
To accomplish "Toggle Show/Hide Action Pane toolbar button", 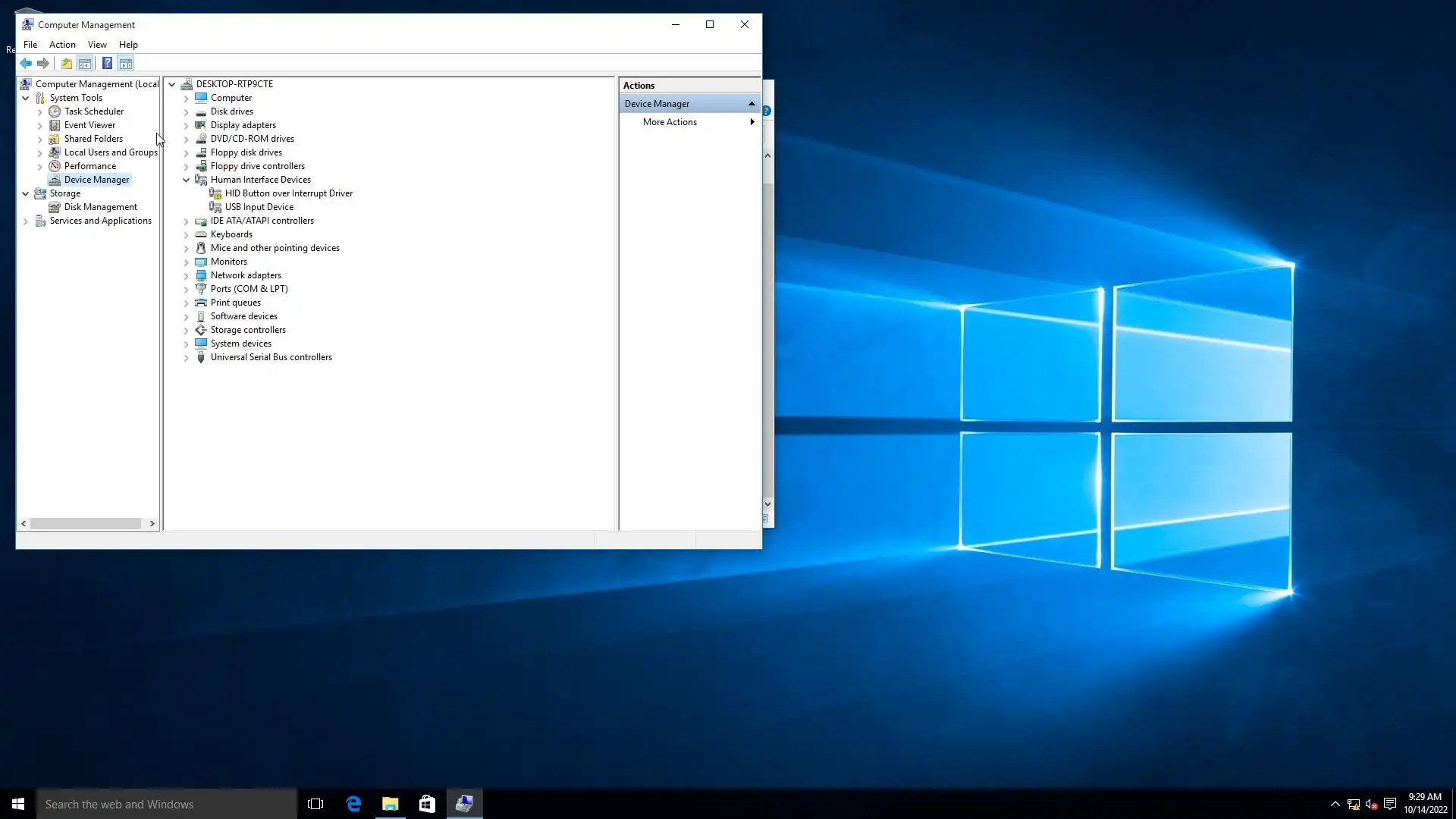I will (x=126, y=64).
